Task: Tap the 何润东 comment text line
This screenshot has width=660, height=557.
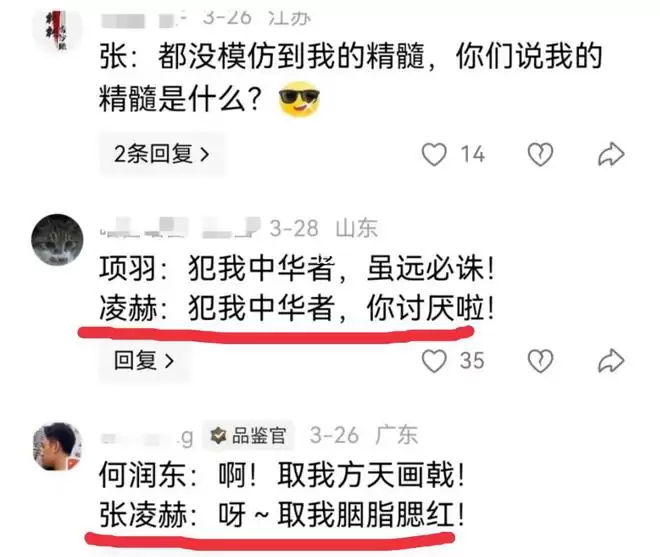Action: click(x=282, y=475)
